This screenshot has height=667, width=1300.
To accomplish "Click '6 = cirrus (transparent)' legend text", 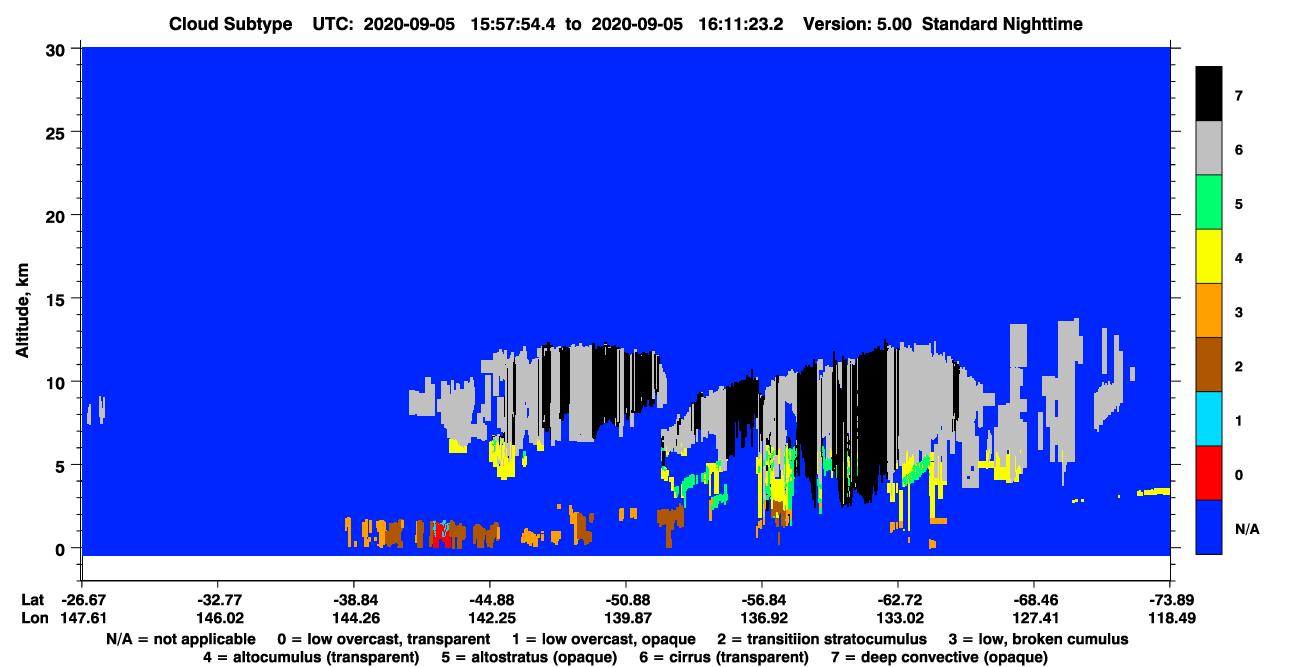I will (x=724, y=657).
